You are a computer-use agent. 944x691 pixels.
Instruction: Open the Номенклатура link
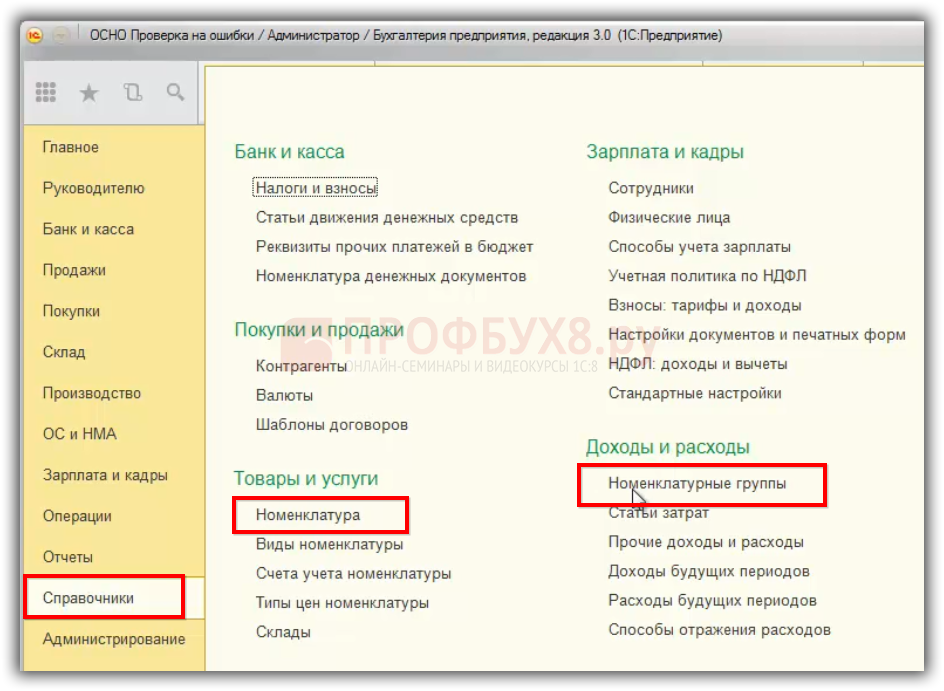tap(307, 515)
